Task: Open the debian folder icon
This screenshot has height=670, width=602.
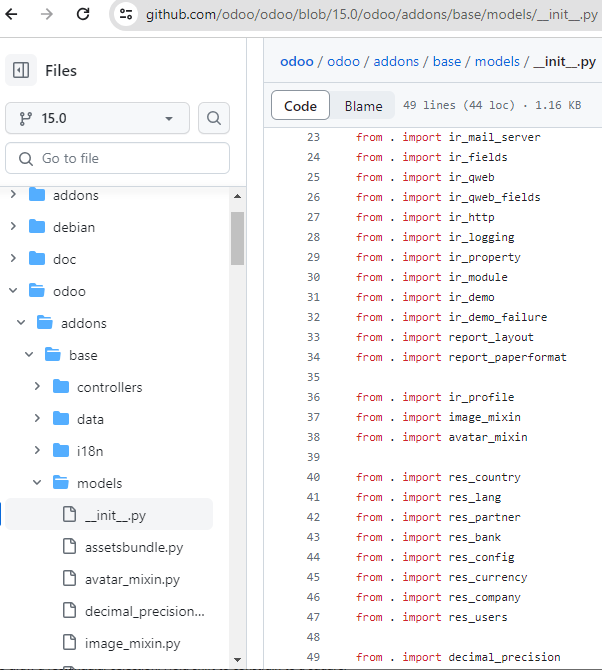Action: [37, 227]
